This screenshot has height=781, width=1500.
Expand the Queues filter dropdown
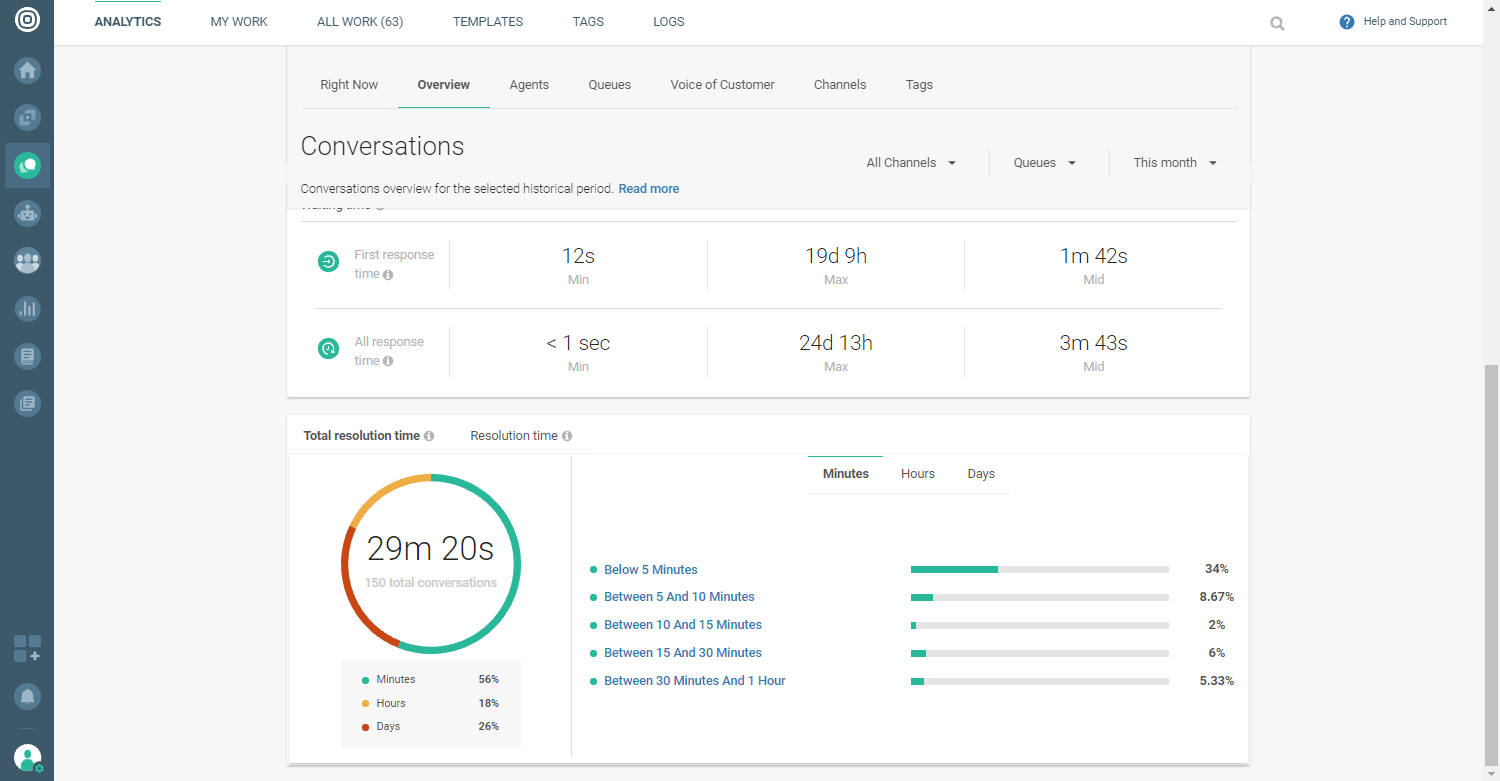1045,163
